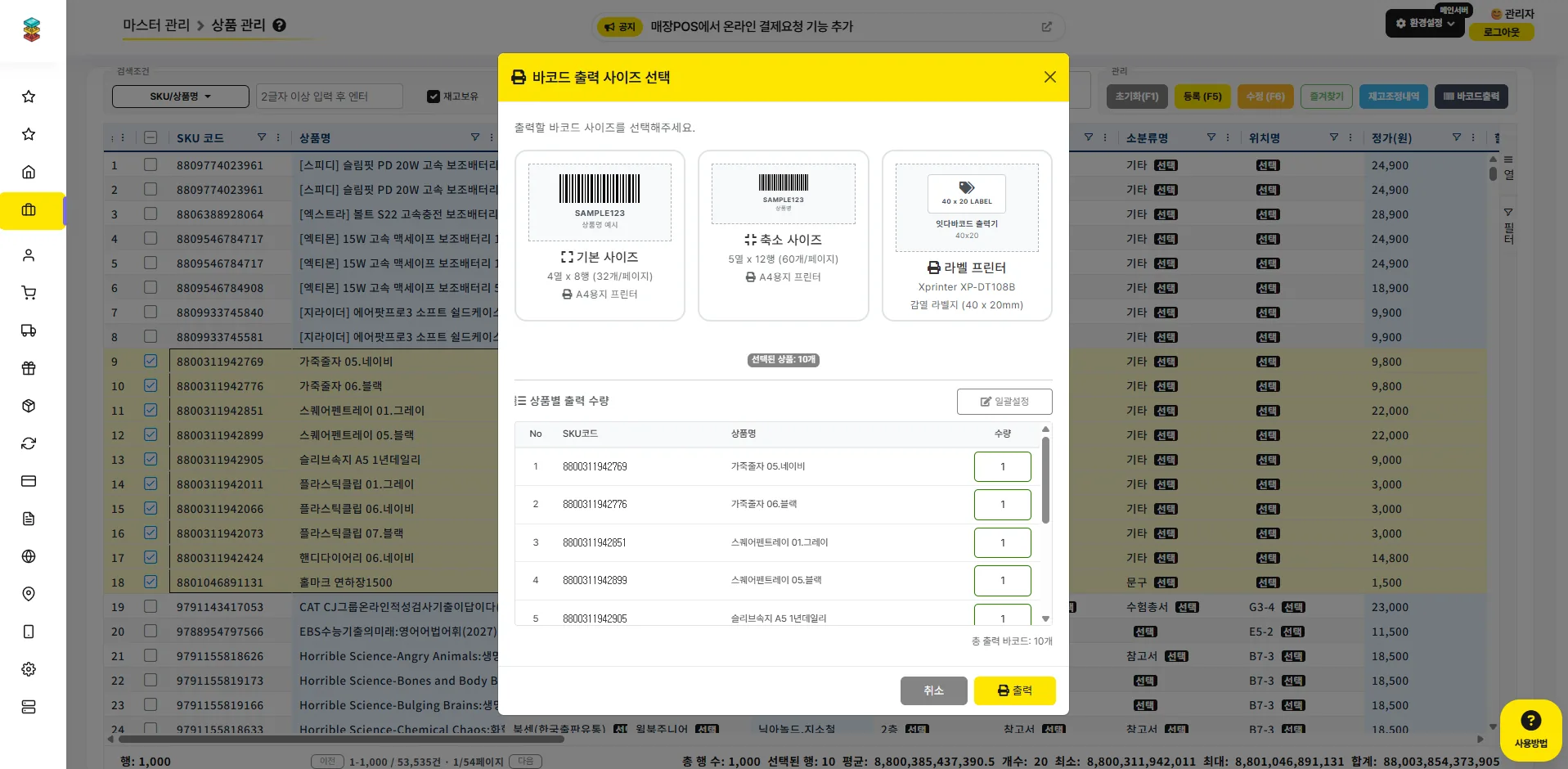Open the gift box sidebar icon
Image resolution: width=1568 pixels, height=769 pixels.
click(29, 368)
